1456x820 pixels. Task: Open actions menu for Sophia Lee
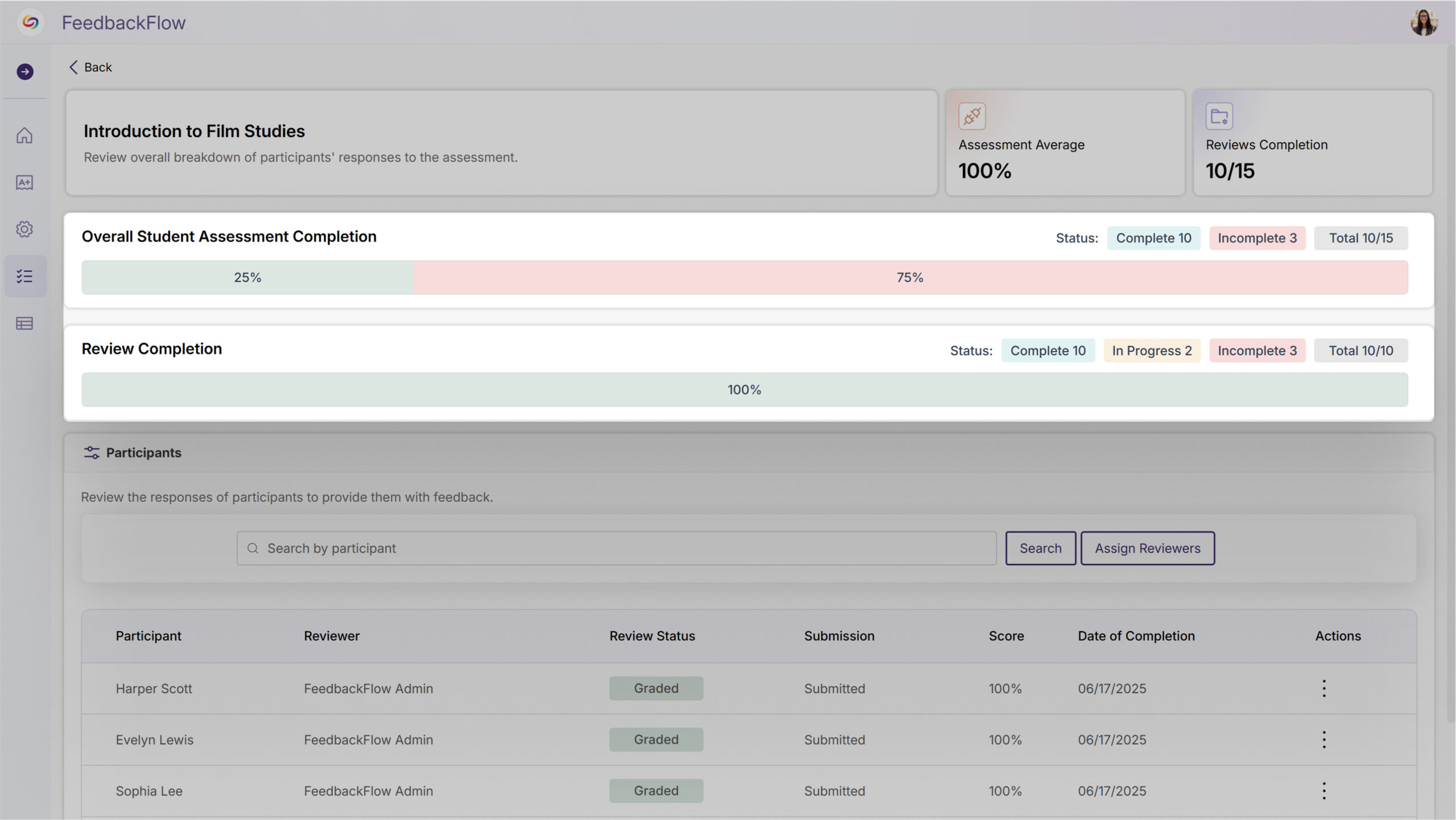[x=1323, y=791]
